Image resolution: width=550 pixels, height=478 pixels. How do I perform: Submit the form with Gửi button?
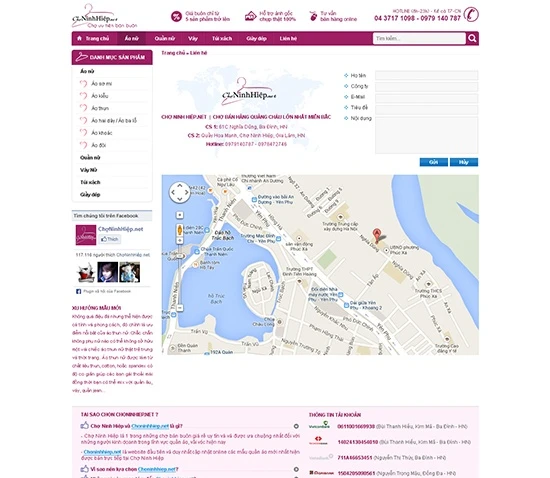point(434,162)
